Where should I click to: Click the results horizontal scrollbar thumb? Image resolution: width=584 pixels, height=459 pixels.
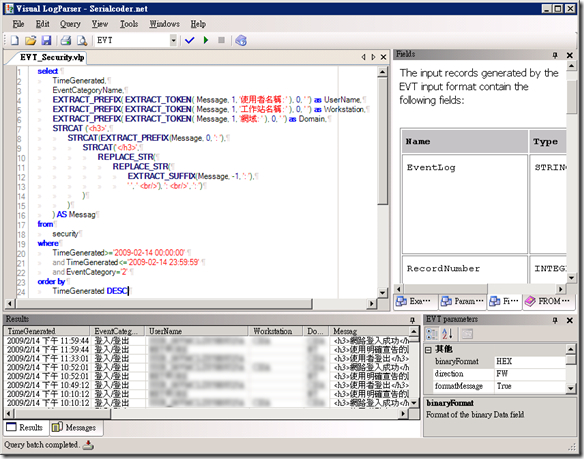click(63, 413)
